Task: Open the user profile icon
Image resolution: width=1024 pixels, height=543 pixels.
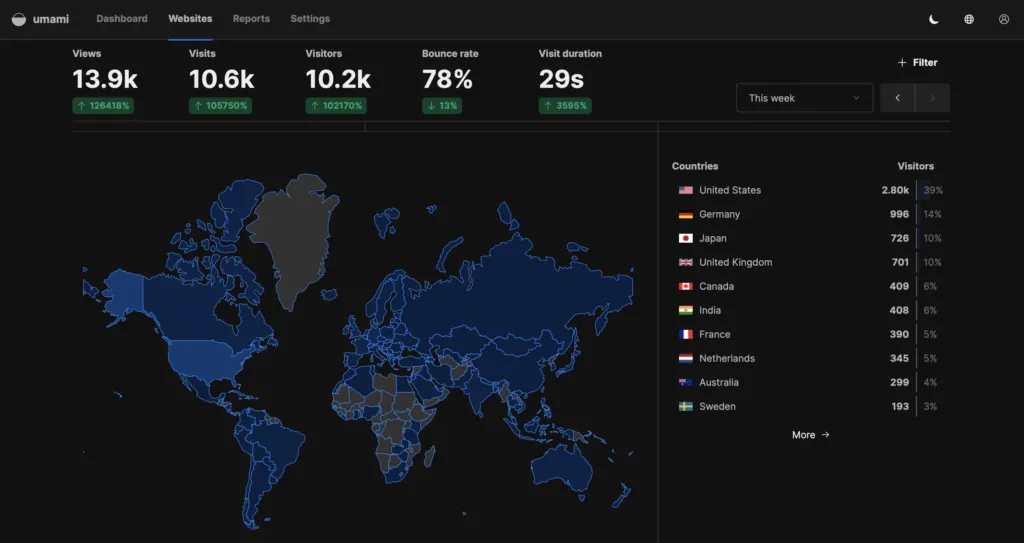Action: pyautogui.click(x=1004, y=19)
